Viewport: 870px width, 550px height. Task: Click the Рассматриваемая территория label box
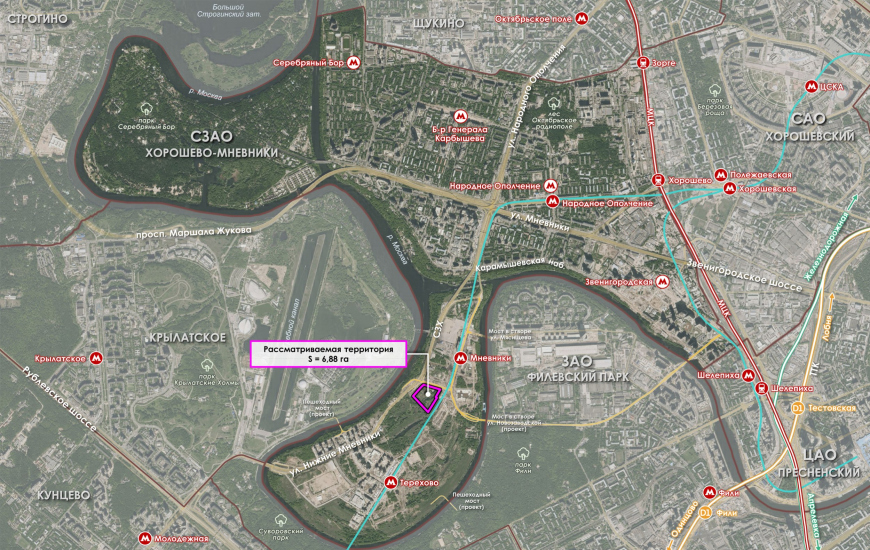coord(328,354)
